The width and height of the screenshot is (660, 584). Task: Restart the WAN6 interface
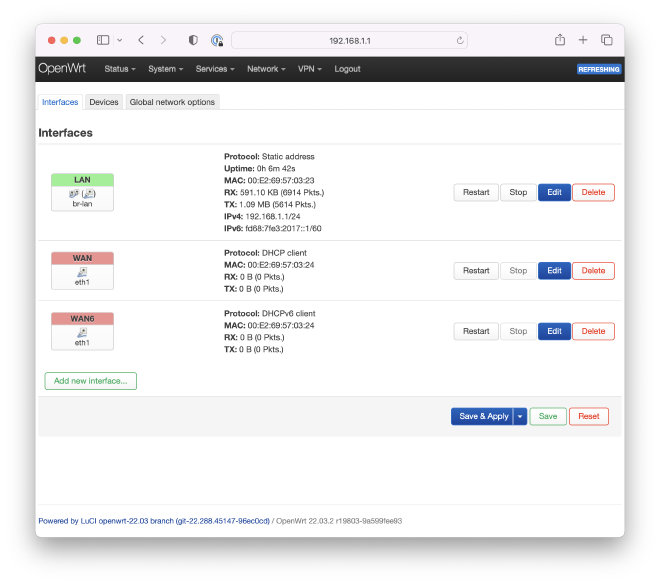[476, 331]
